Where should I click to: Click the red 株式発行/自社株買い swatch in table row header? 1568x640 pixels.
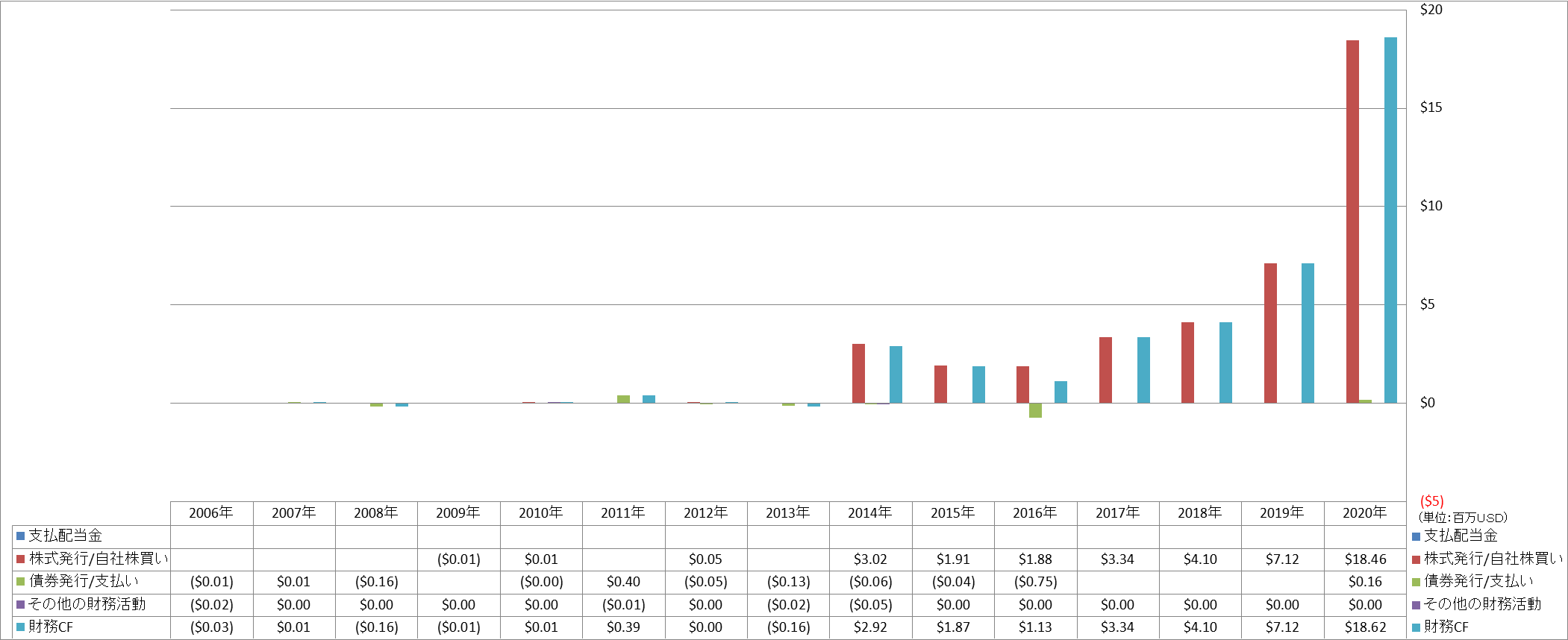(x=21, y=559)
